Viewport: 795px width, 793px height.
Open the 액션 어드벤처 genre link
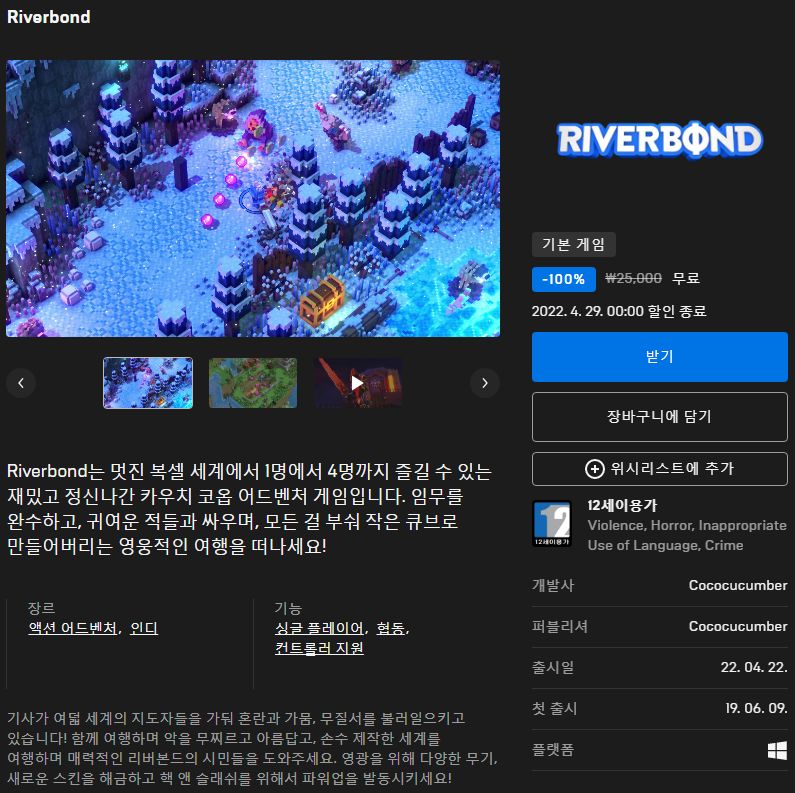(x=73, y=628)
